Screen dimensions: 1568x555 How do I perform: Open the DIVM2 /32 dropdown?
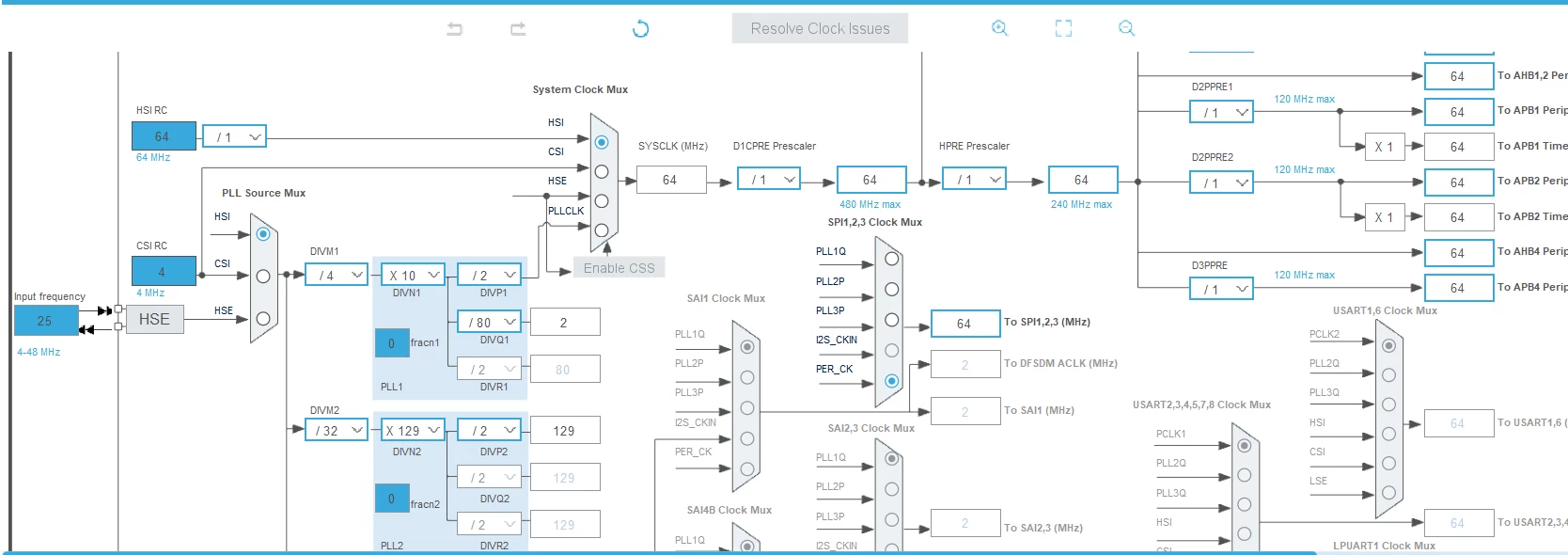(x=337, y=430)
